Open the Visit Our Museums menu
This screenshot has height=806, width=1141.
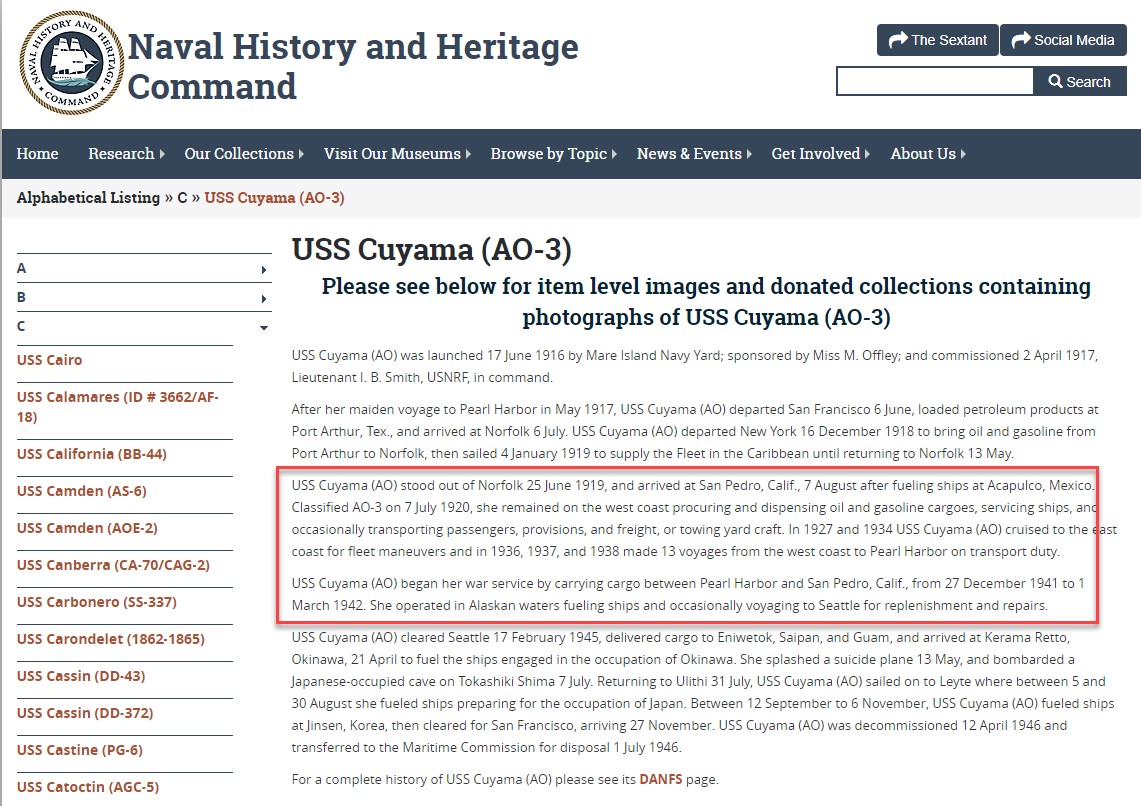pyautogui.click(x=397, y=154)
